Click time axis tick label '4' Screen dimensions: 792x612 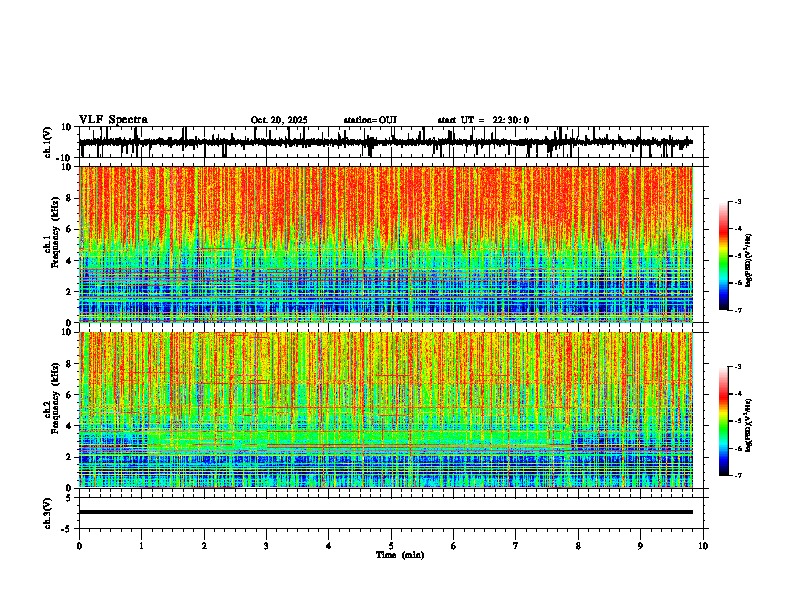329,546
